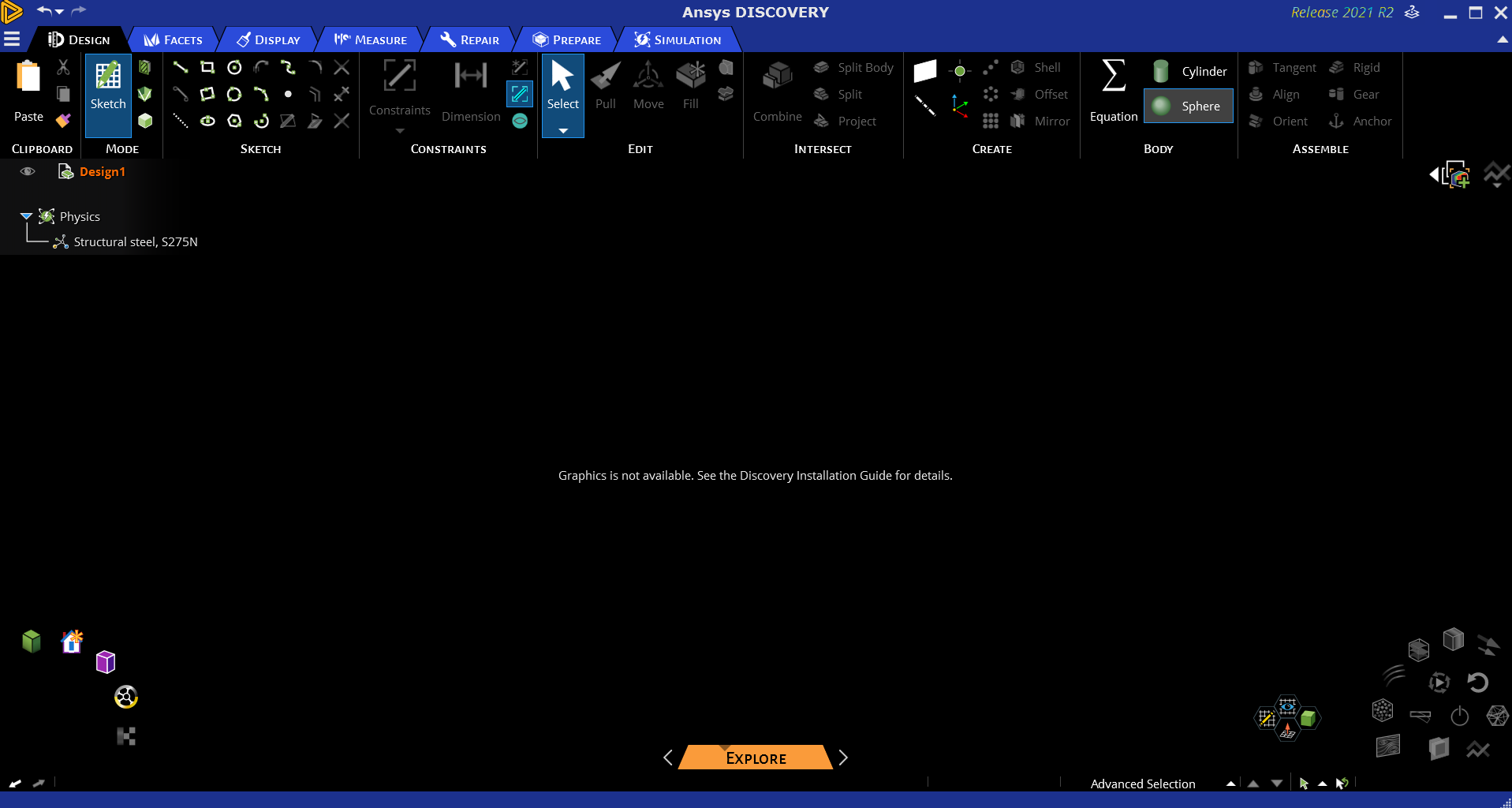The image size is (1512, 808).
Task: Click the Undo arrow in title bar
Action: point(44,11)
